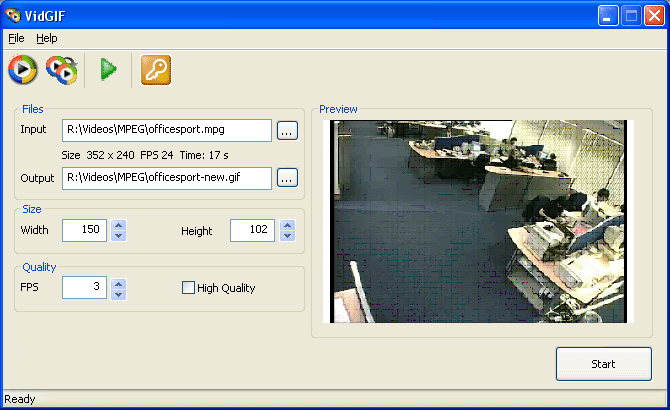Click the Start button
The height and width of the screenshot is (410, 670).
(x=603, y=364)
